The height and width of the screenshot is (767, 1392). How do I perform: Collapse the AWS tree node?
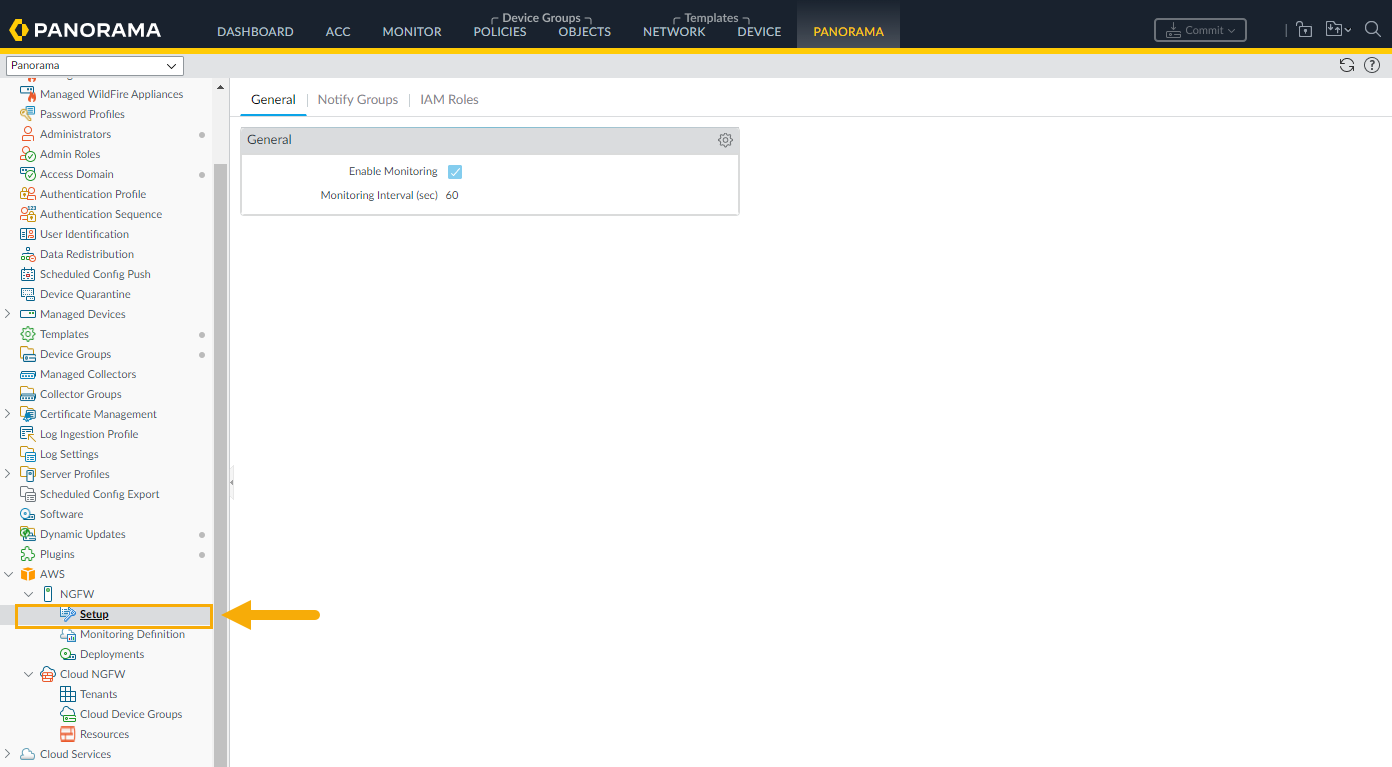pos(8,574)
